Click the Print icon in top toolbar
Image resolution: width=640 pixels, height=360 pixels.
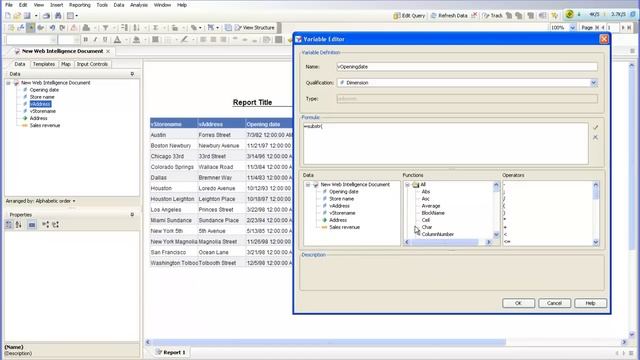click(47, 16)
